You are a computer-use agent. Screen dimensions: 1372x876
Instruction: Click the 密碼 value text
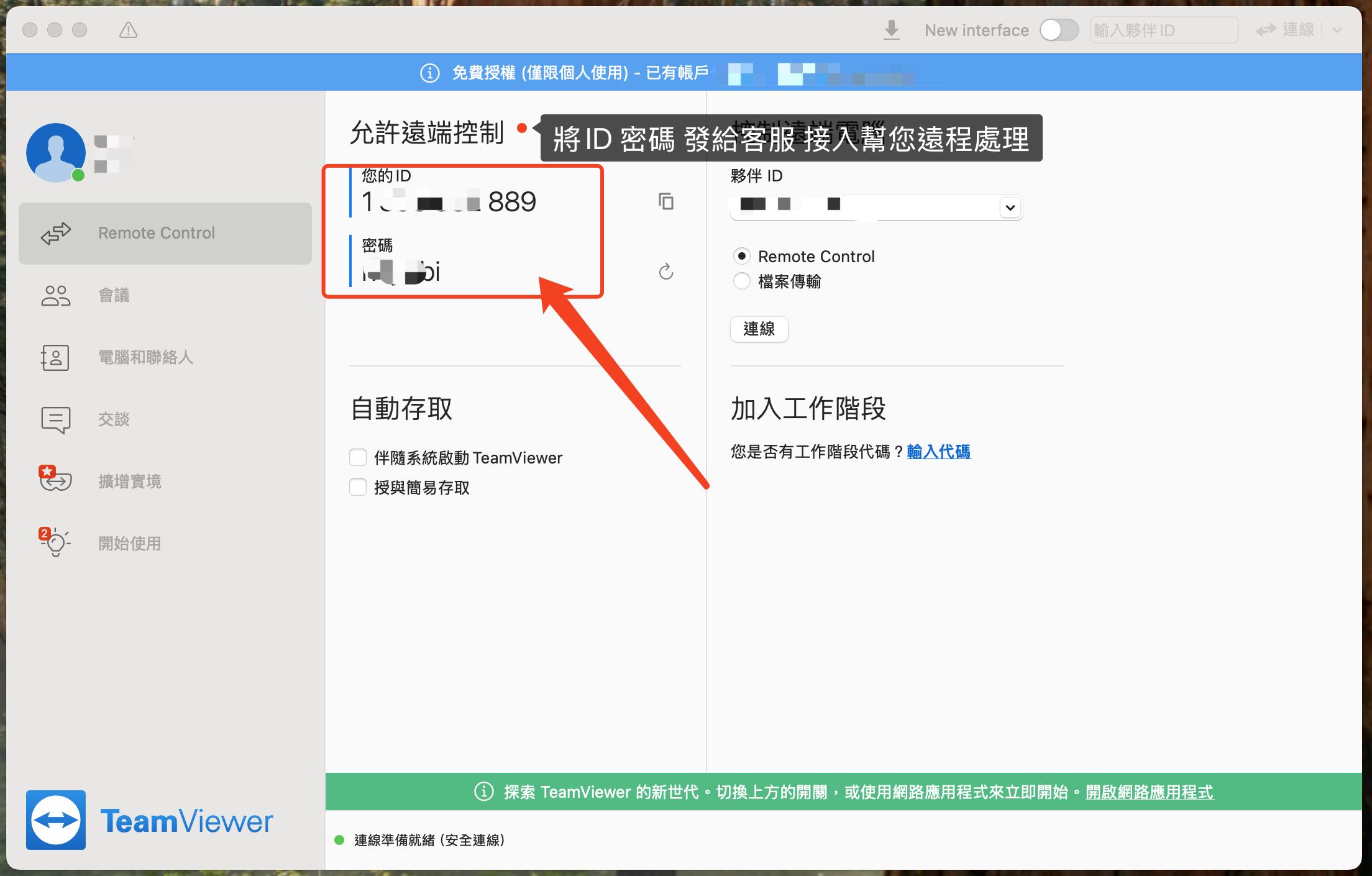click(401, 272)
